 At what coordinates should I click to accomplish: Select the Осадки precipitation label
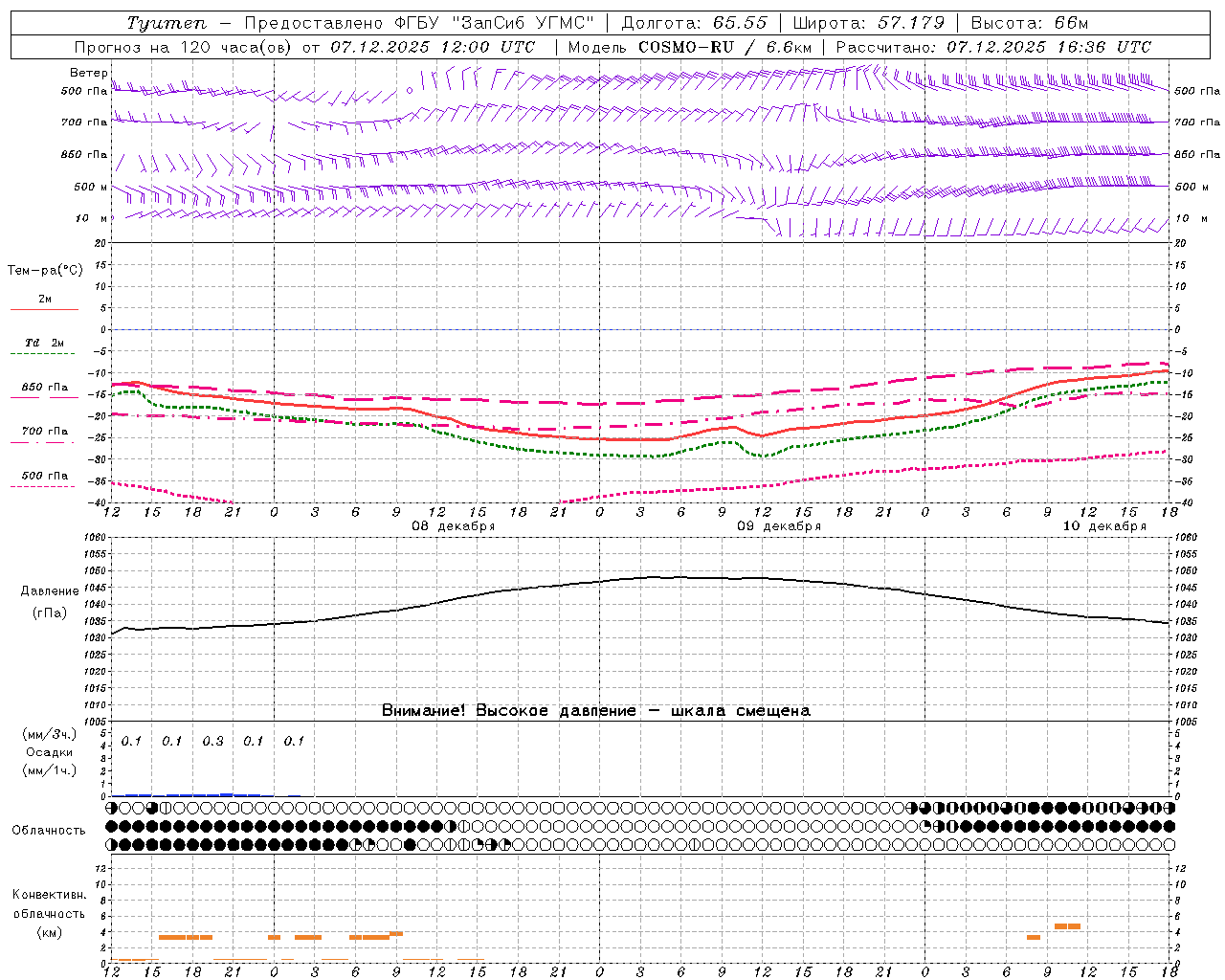pyautogui.click(x=49, y=752)
